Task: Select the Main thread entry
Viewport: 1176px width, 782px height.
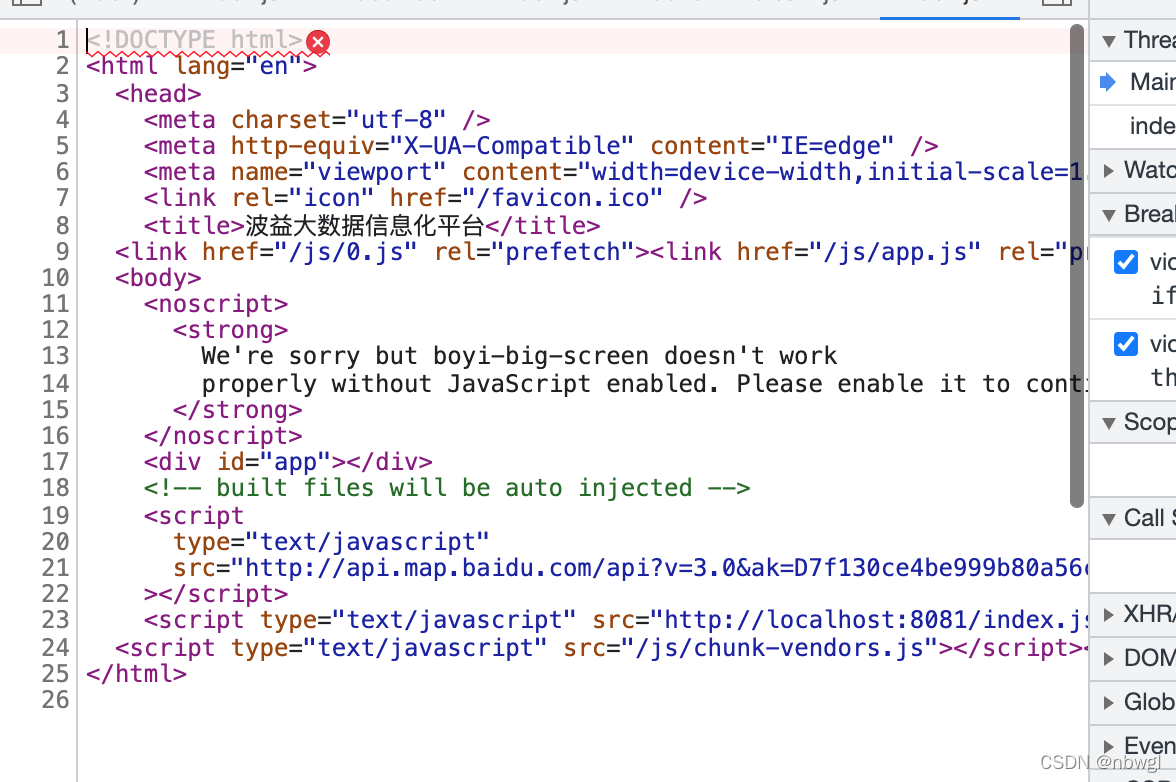Action: 1152,82
